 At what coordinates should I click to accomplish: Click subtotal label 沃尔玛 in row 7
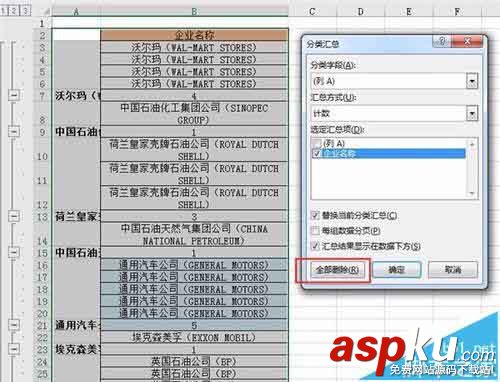pyautogui.click(x=77, y=96)
